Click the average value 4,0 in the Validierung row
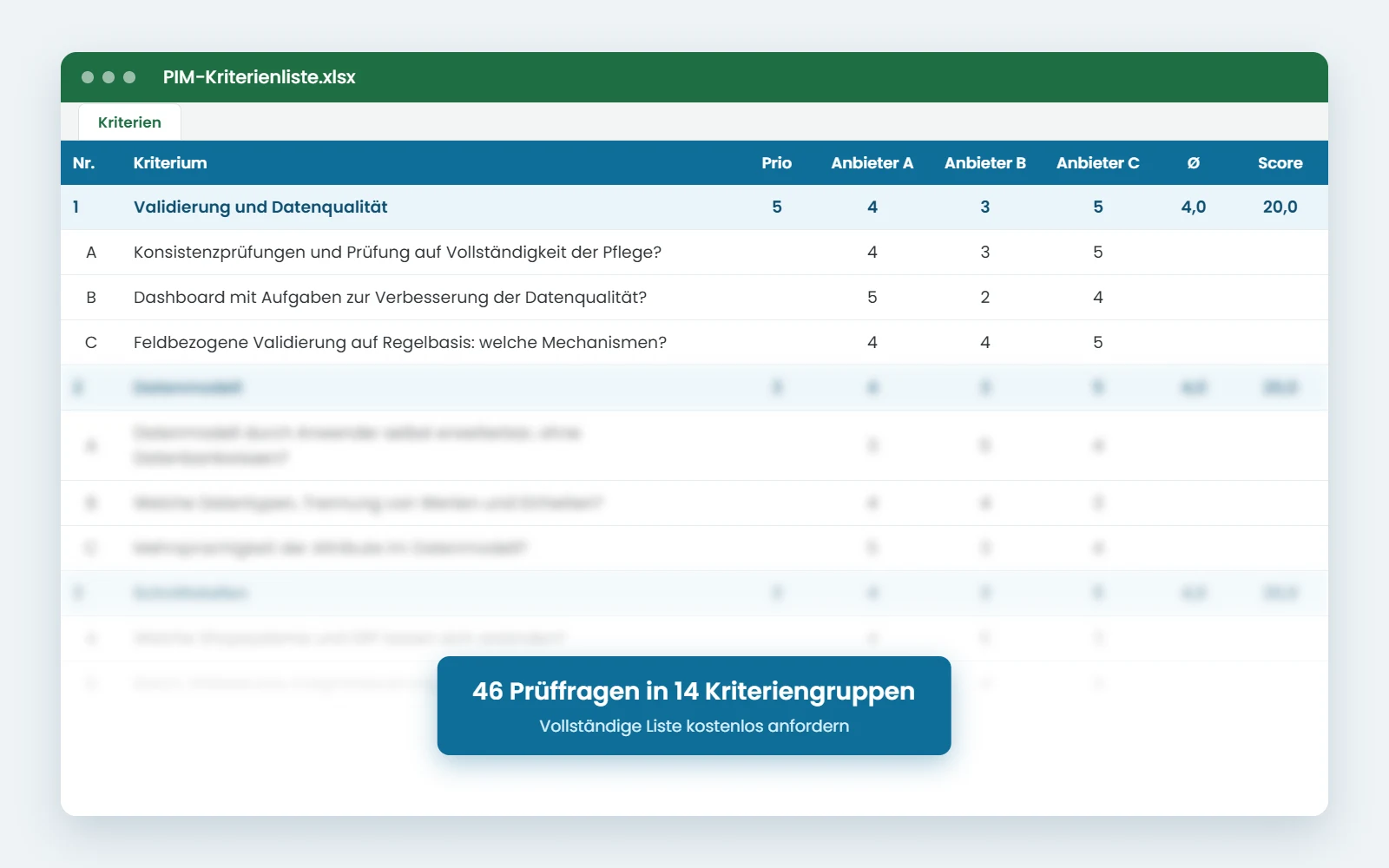 [x=1194, y=207]
